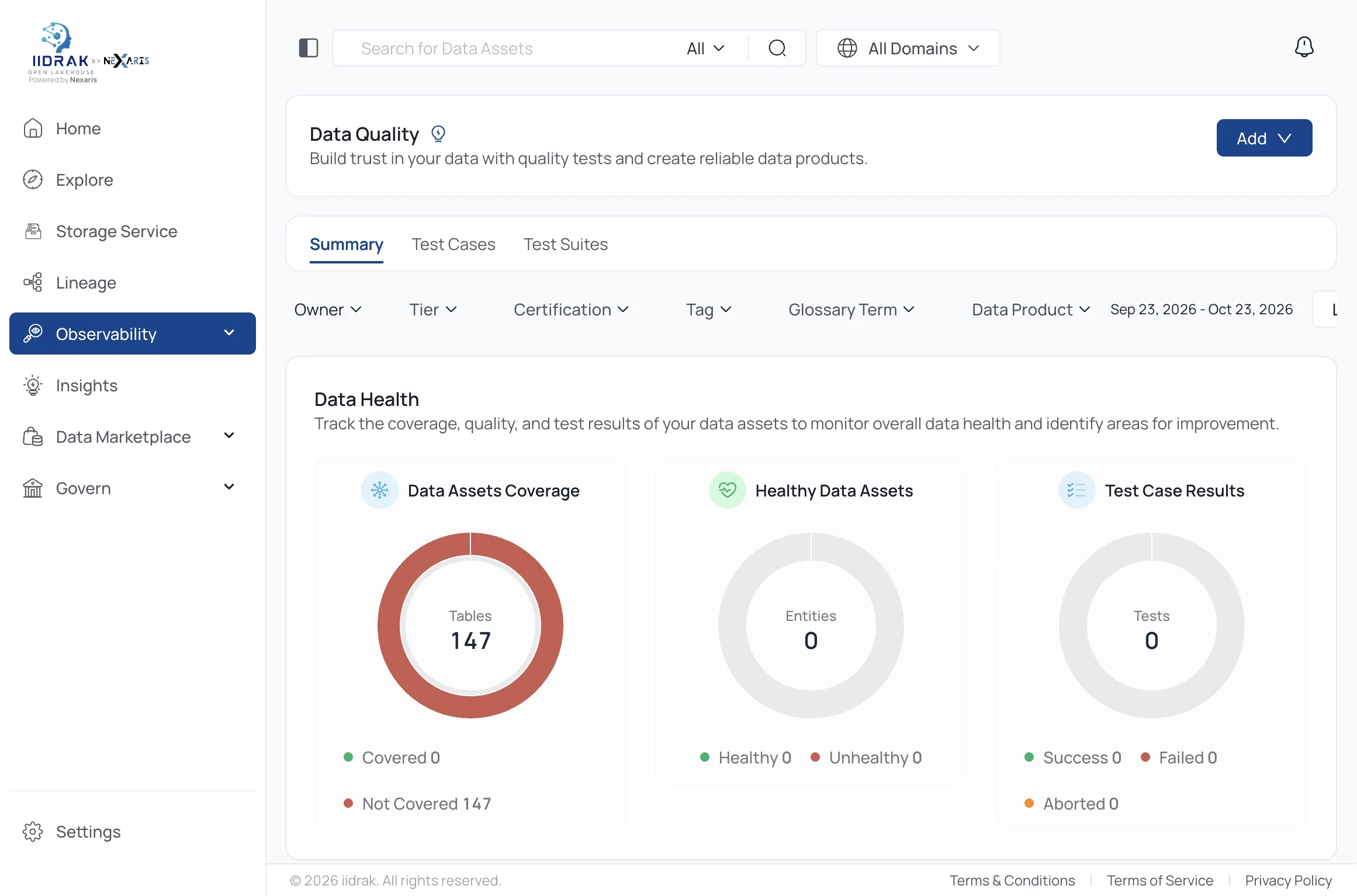Select the Summary tab
The width and height of the screenshot is (1357, 896).
(x=347, y=244)
